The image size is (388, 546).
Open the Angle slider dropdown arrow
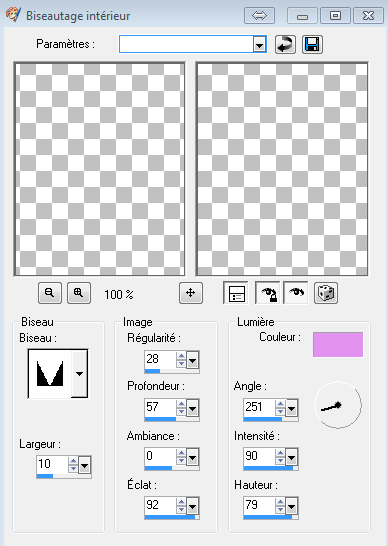pos(292,408)
